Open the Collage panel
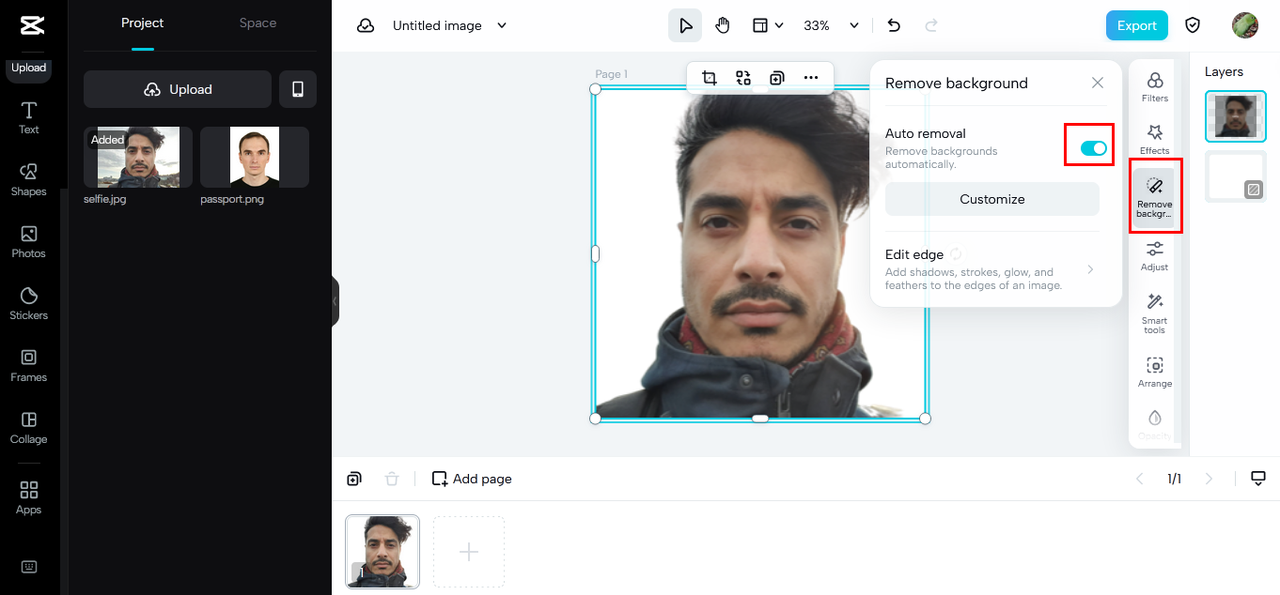 click(29, 427)
